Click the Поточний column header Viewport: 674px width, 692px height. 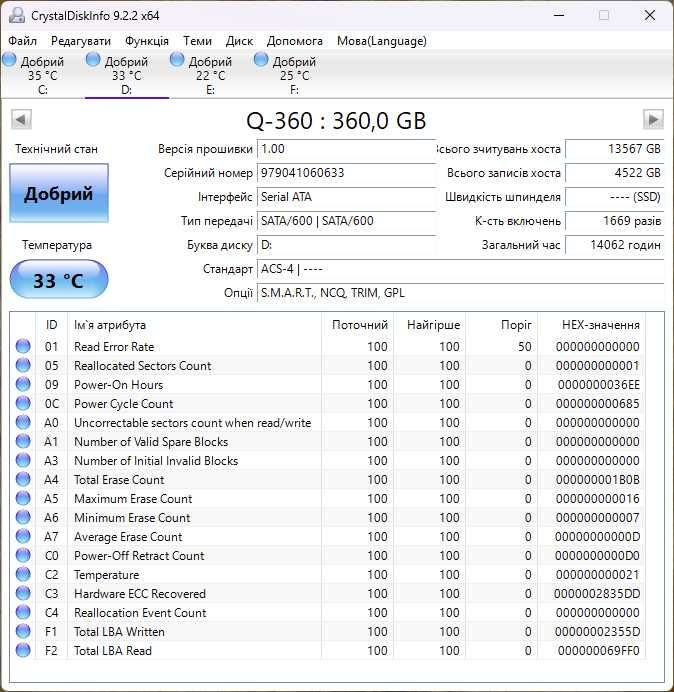pos(358,325)
